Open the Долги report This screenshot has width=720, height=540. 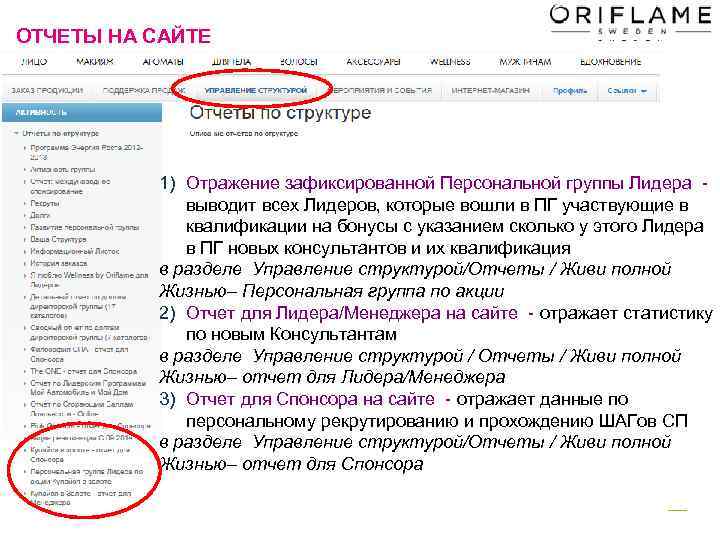pyautogui.click(x=39, y=215)
